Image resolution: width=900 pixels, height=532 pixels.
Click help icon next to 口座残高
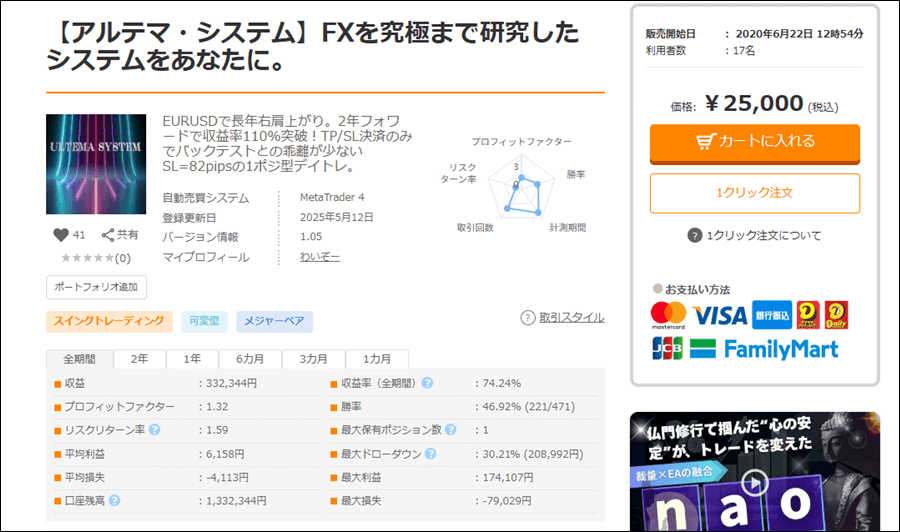pos(115,501)
